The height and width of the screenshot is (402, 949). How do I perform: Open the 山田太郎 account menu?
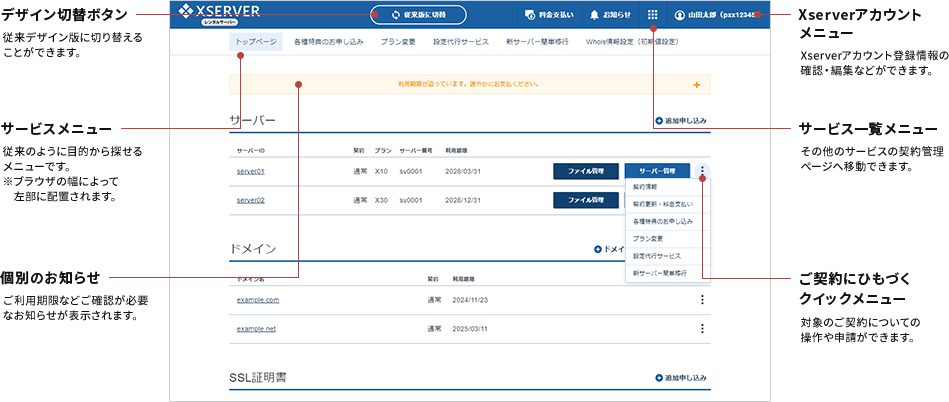coord(717,15)
